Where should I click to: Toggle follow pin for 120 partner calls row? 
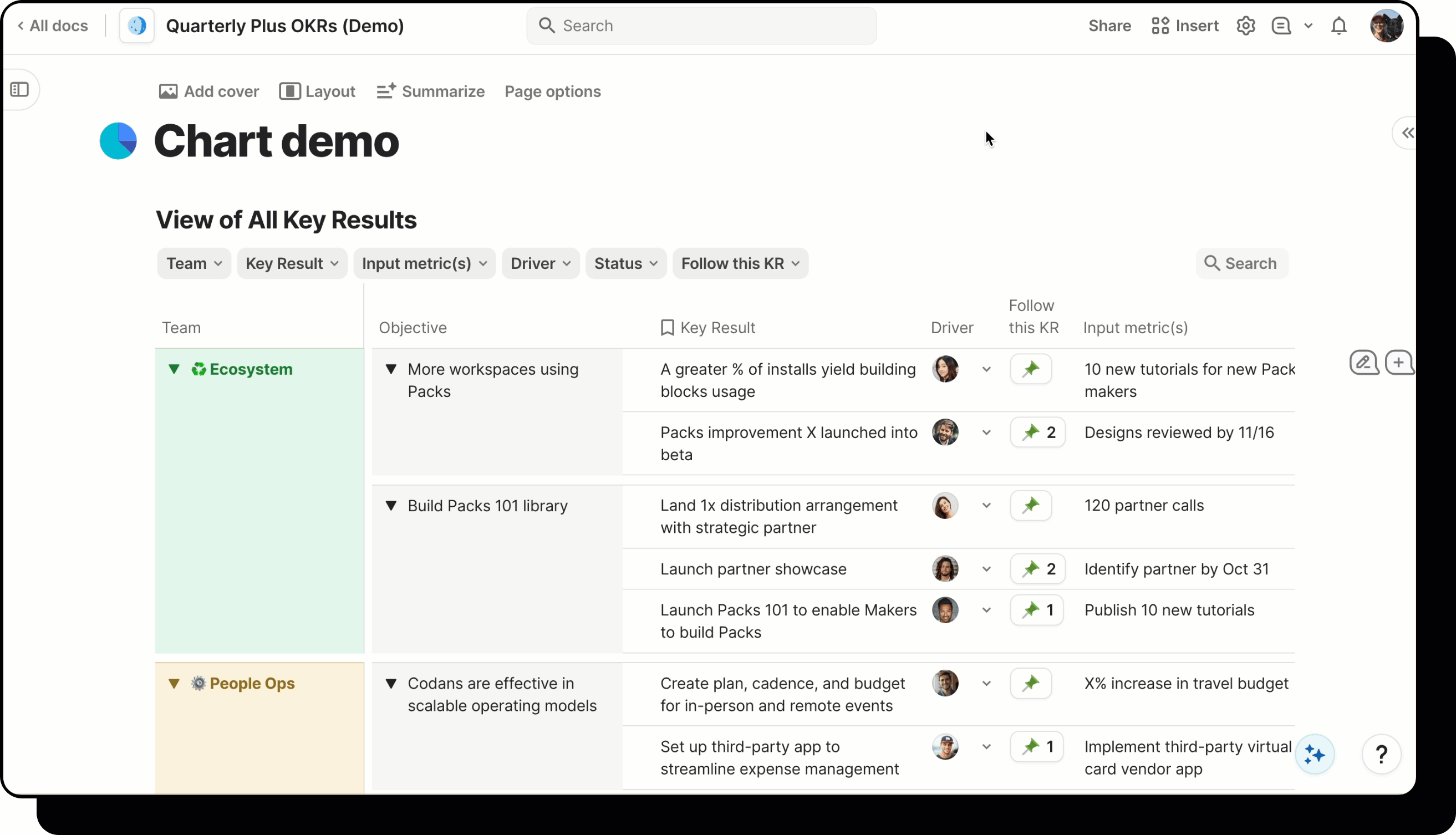coord(1031,505)
